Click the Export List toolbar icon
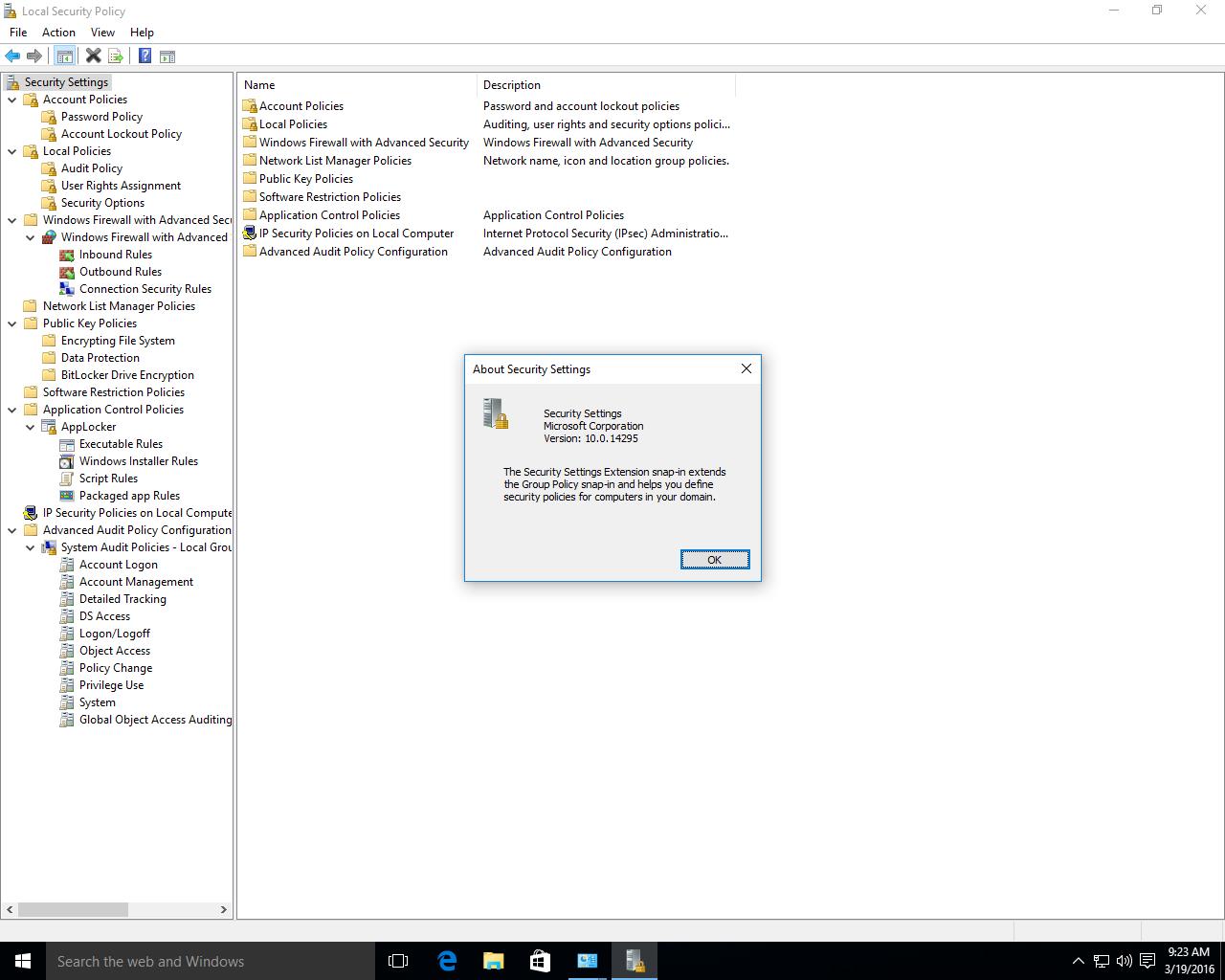The image size is (1225, 980). pyautogui.click(x=116, y=56)
